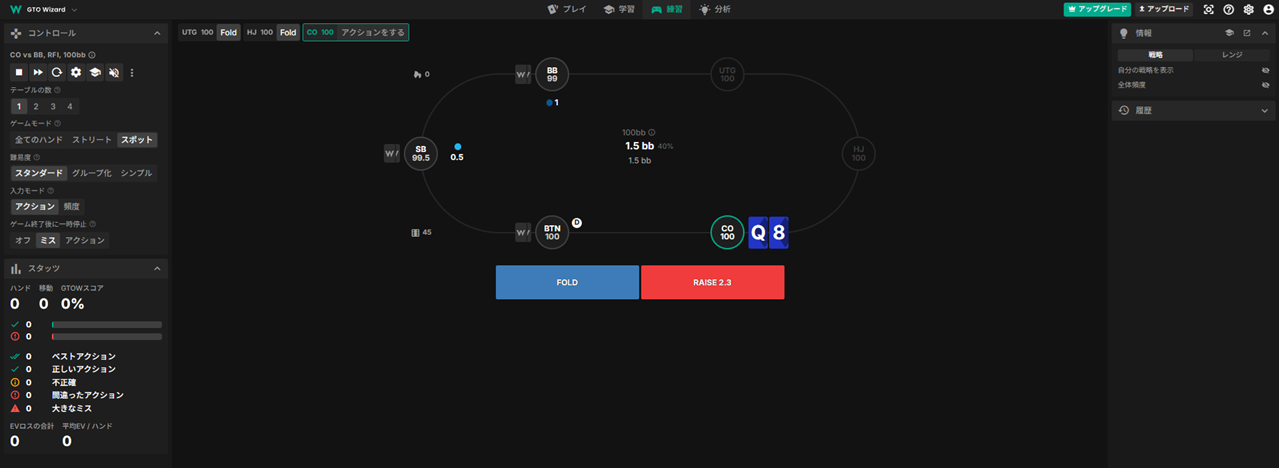This screenshot has height=468, width=1279.
Task: Switch to the 分析 tab
Action: coord(714,9)
